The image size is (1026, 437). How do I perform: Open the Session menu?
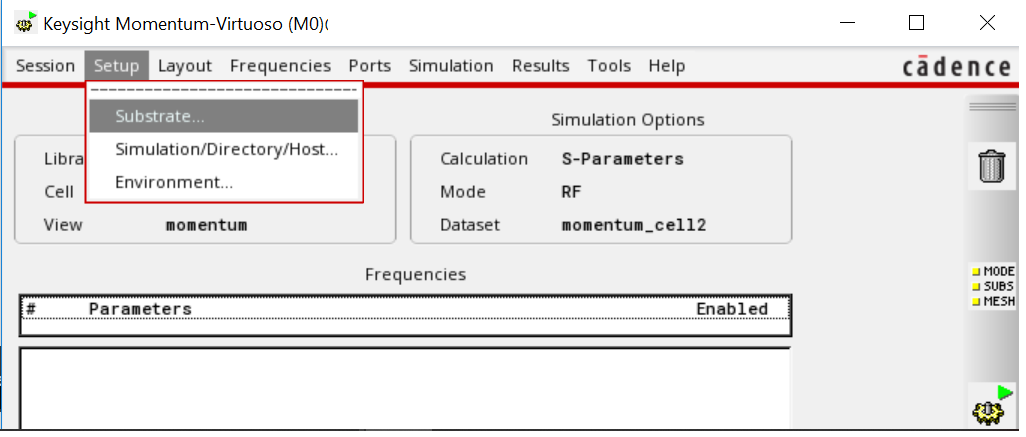46,66
